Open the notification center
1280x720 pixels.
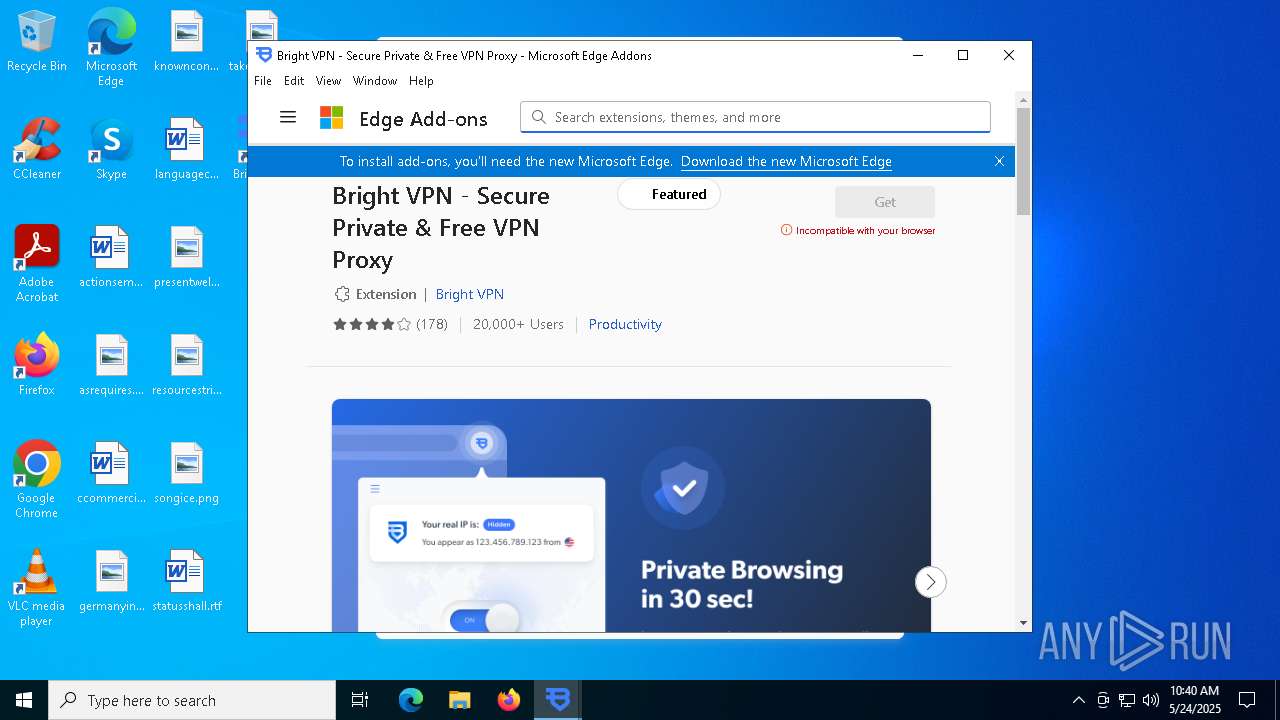(x=1247, y=700)
